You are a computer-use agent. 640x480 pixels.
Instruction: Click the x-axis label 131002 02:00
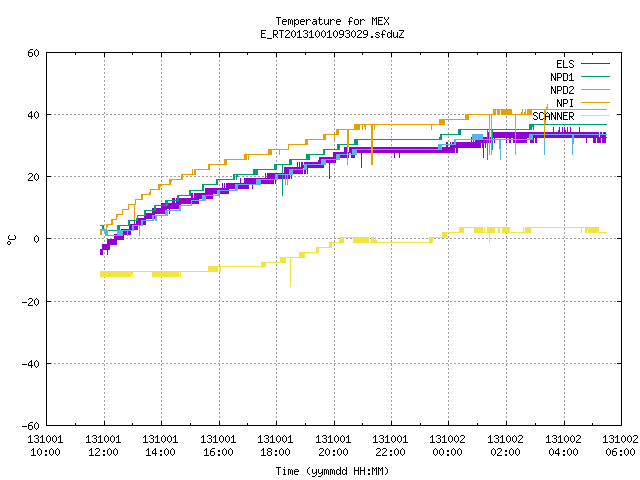point(506,446)
